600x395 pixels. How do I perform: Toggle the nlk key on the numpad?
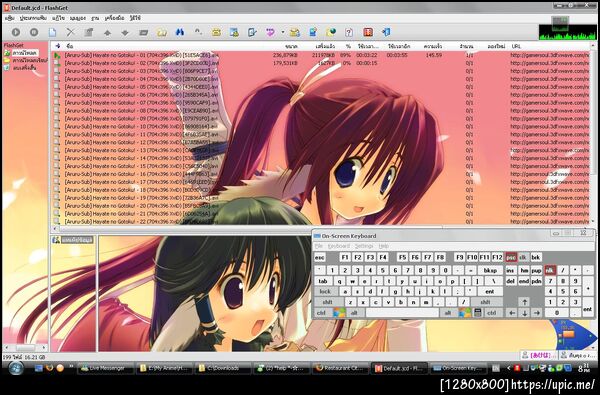coord(550,270)
